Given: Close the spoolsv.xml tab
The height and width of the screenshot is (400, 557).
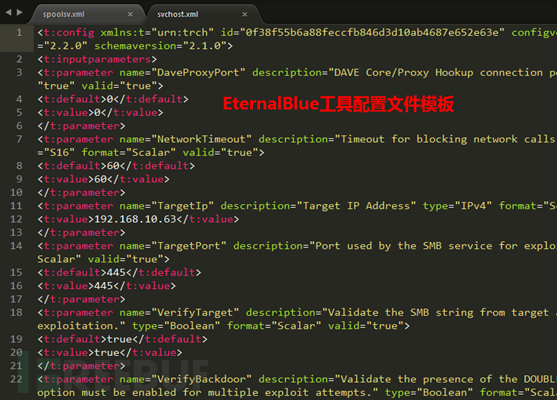Looking at the screenshot, I should click(130, 15).
